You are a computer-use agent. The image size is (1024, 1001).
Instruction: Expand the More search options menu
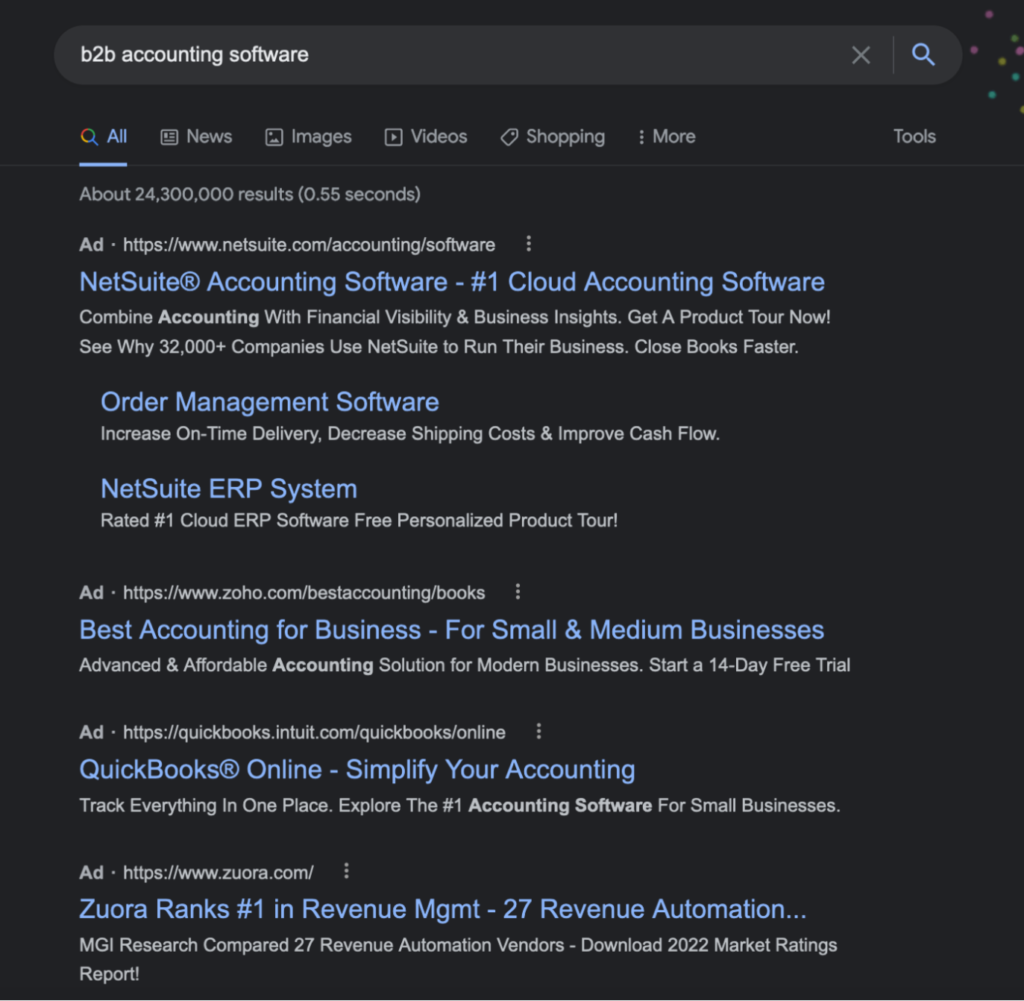[665, 136]
